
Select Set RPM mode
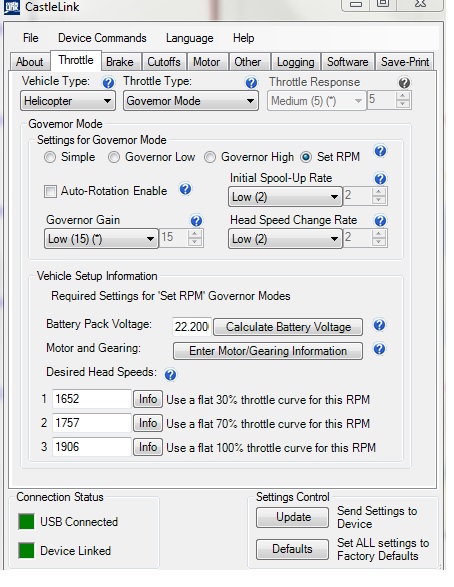[306, 157]
